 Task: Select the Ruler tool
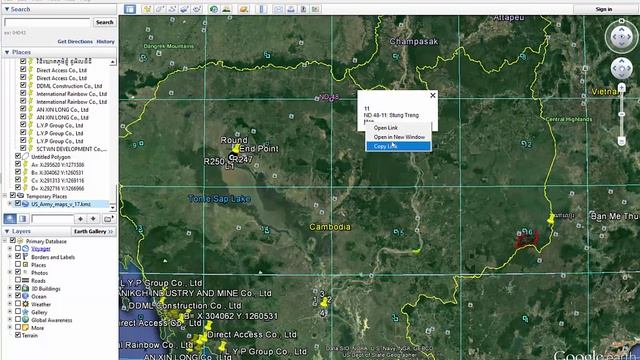click(262, 9)
